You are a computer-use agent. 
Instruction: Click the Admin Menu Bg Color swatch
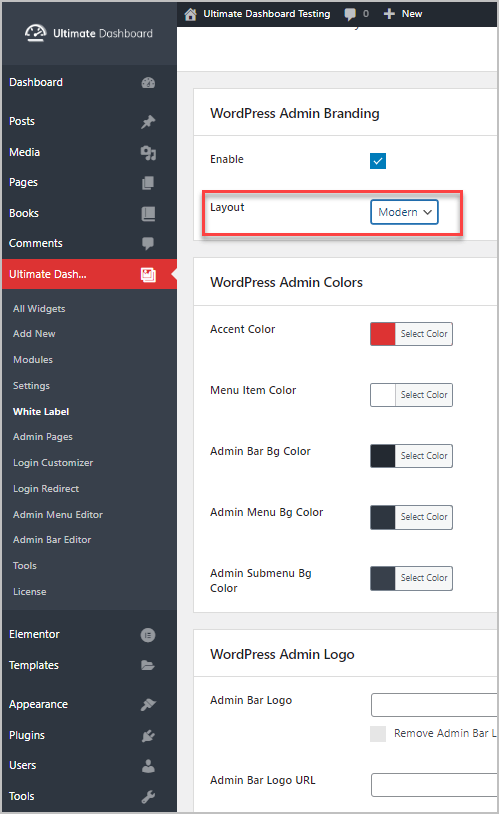[x=383, y=517]
